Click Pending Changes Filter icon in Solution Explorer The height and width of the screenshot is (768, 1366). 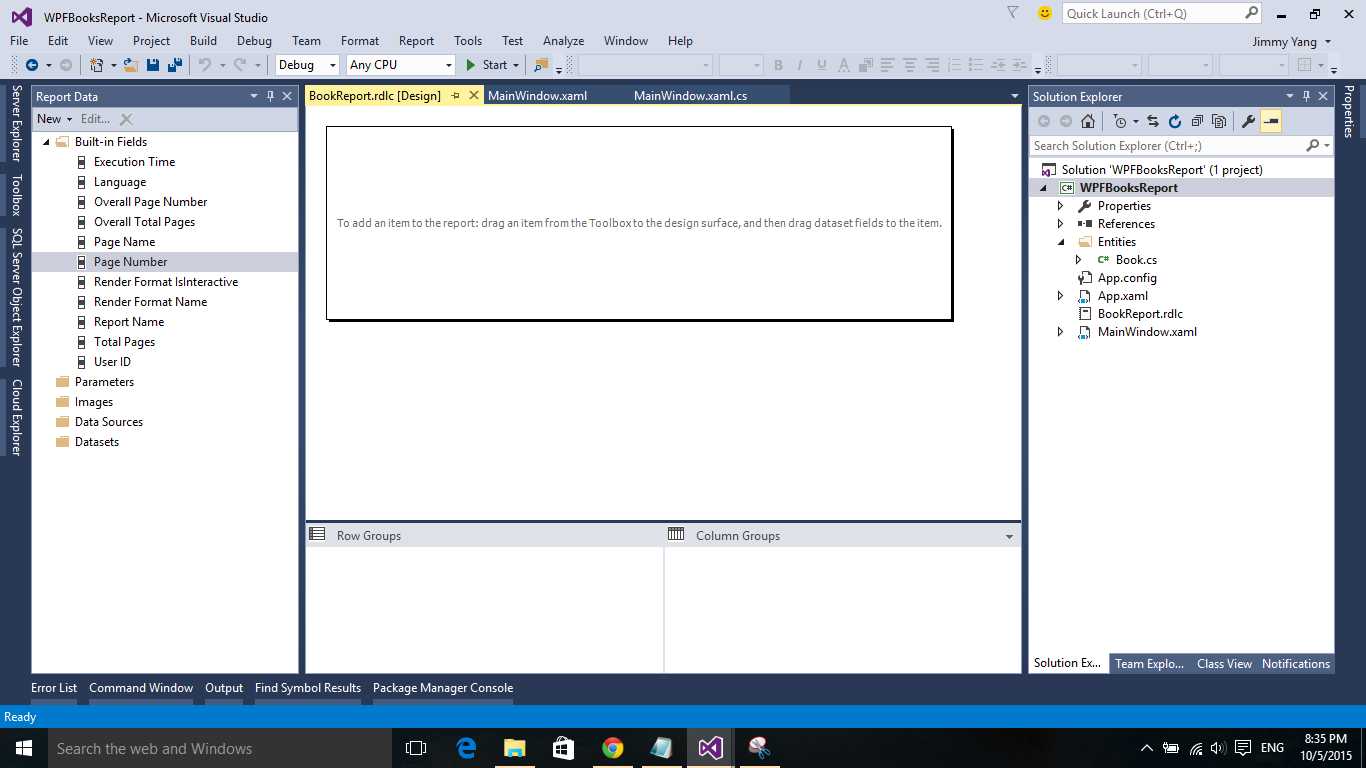(1120, 121)
